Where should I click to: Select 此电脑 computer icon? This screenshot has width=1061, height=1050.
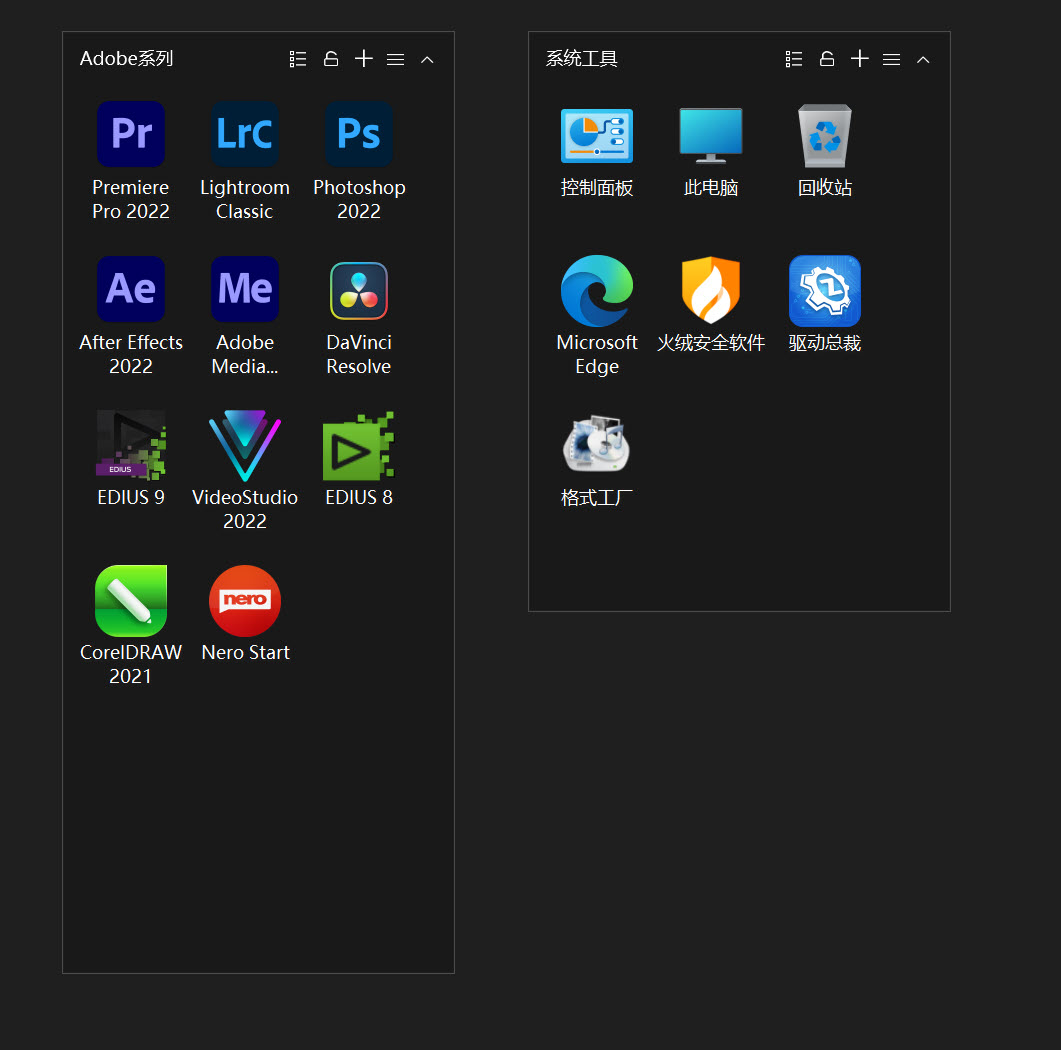pyautogui.click(x=710, y=135)
